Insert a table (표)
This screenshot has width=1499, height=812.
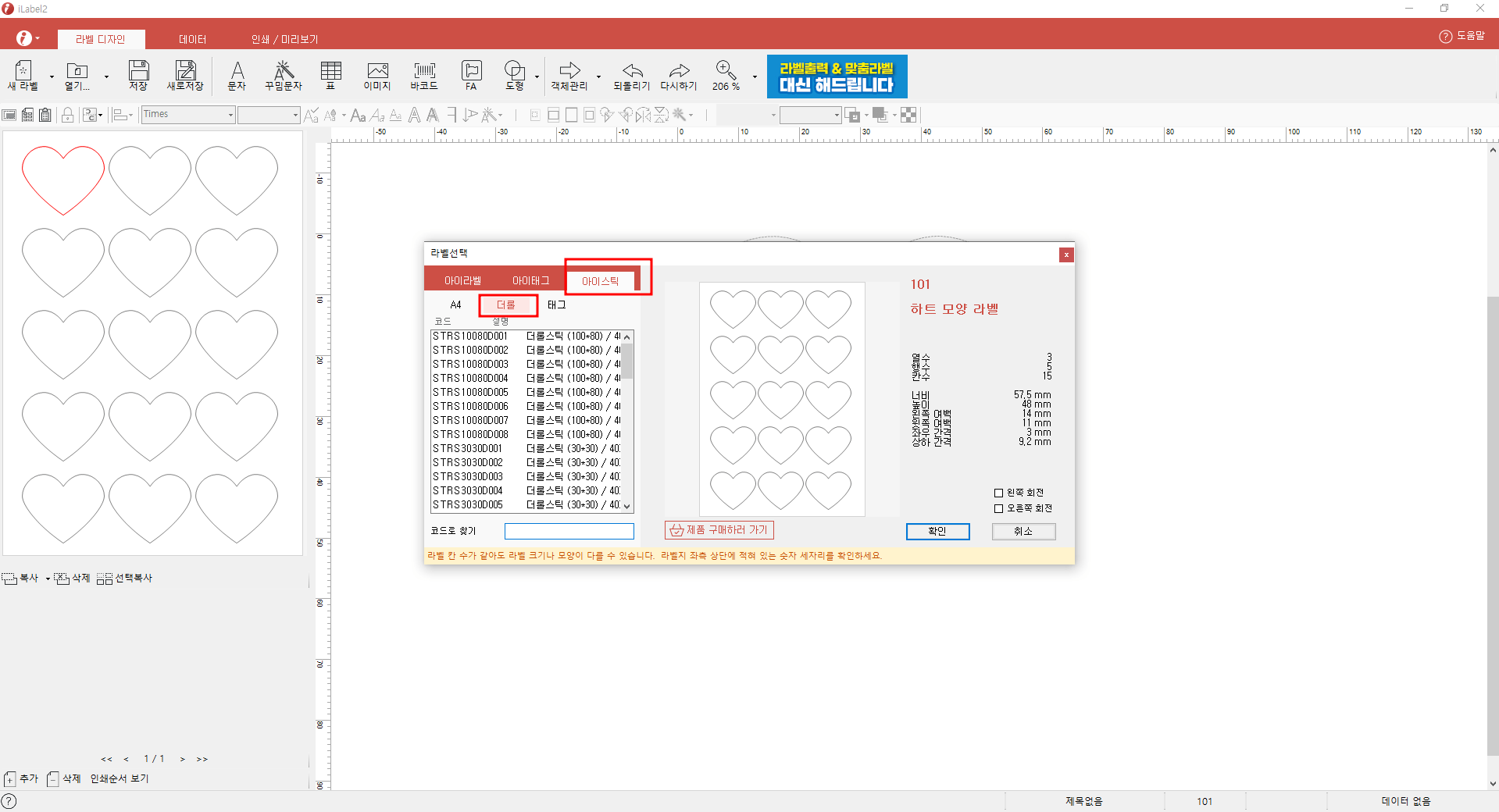[330, 76]
